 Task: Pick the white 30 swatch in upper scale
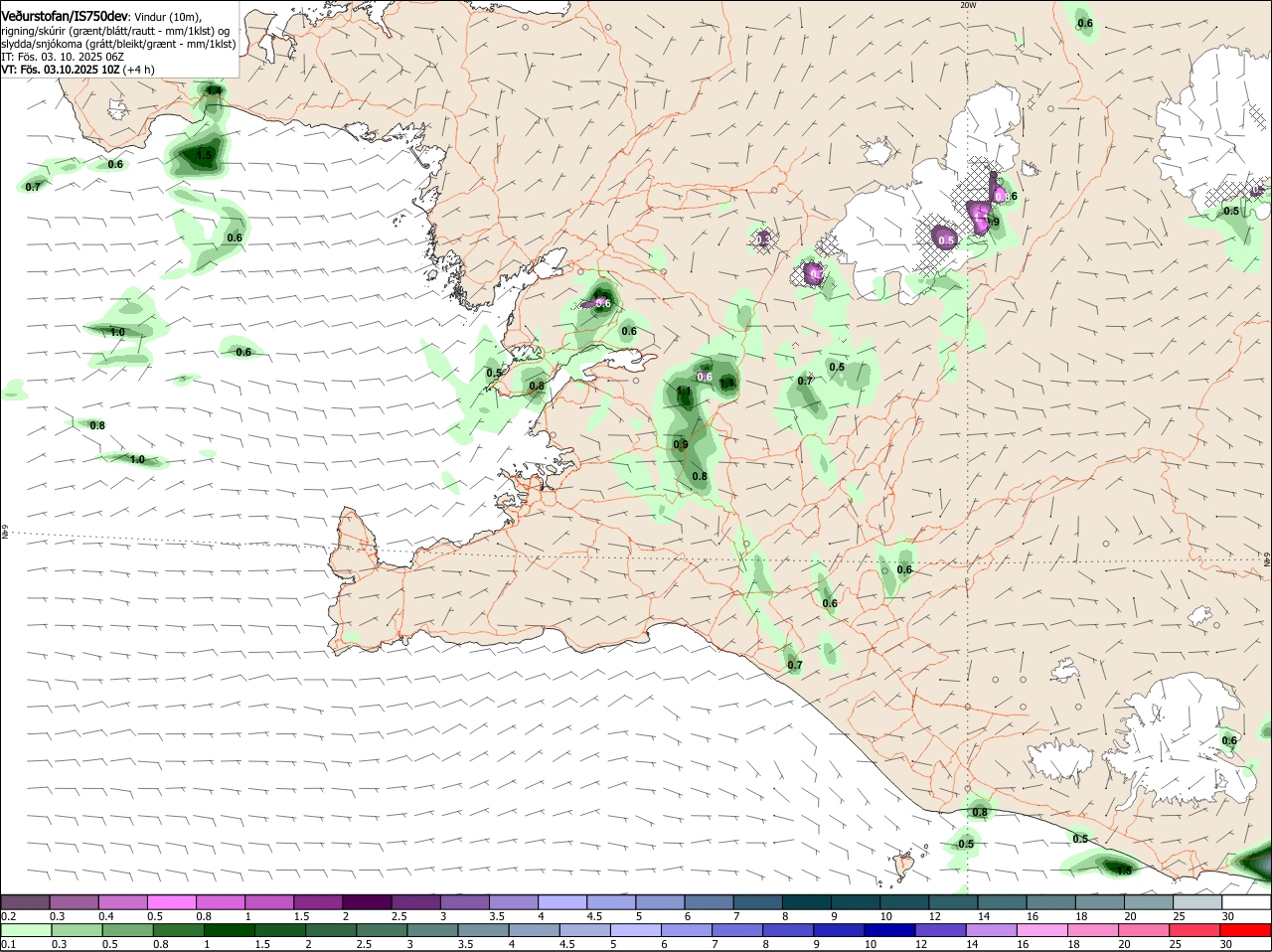(x=1245, y=901)
